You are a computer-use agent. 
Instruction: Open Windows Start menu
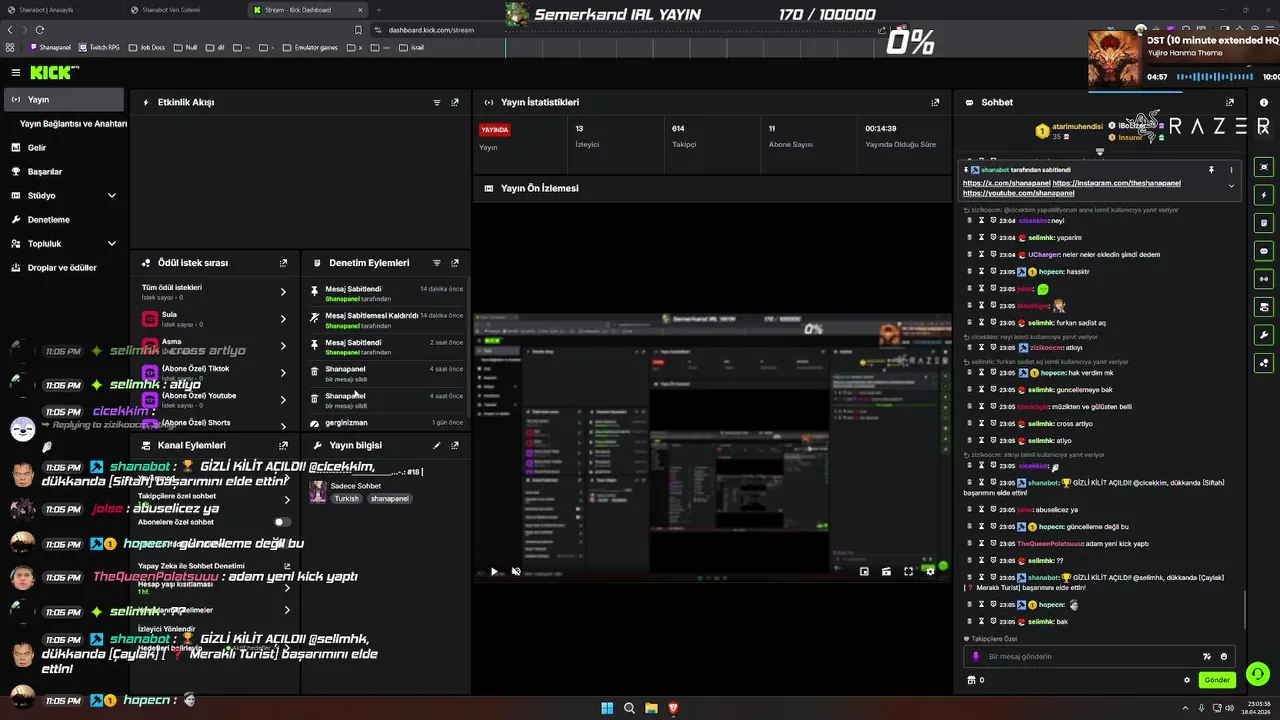point(607,708)
